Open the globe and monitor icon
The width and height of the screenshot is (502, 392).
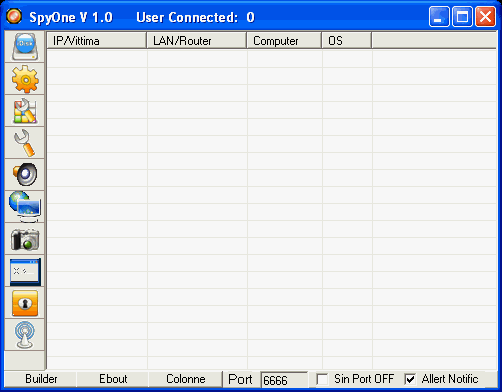tap(25, 207)
